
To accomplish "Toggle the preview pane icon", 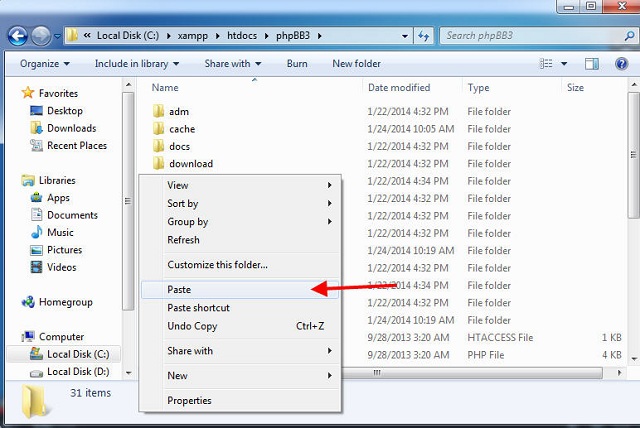I will coord(591,64).
